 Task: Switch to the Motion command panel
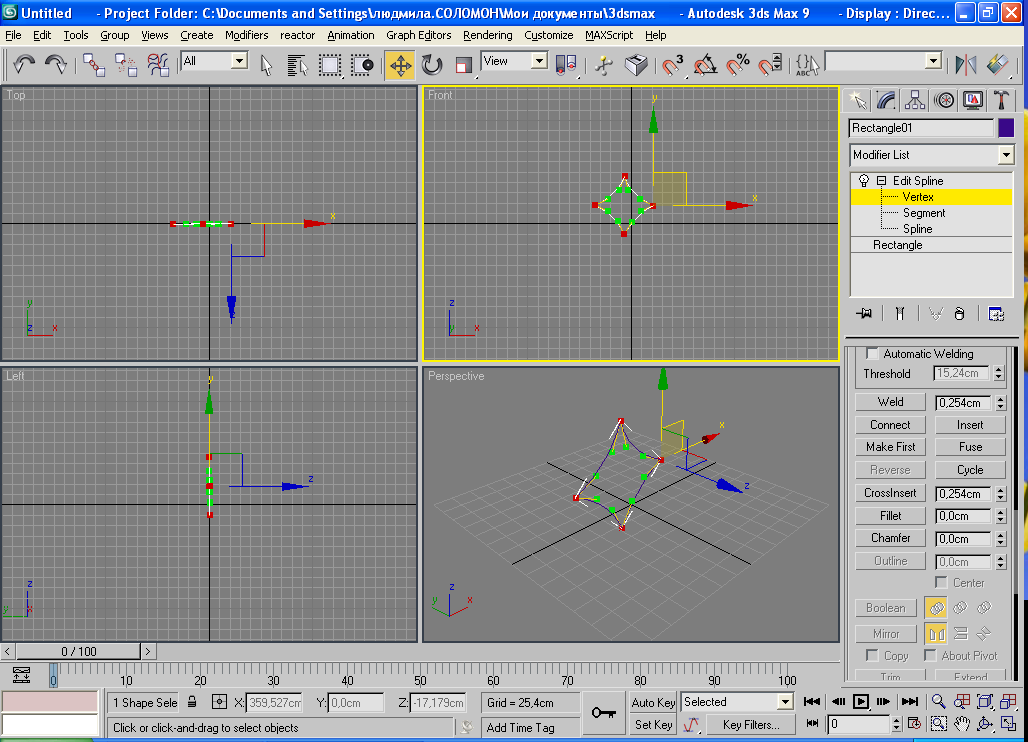click(944, 100)
